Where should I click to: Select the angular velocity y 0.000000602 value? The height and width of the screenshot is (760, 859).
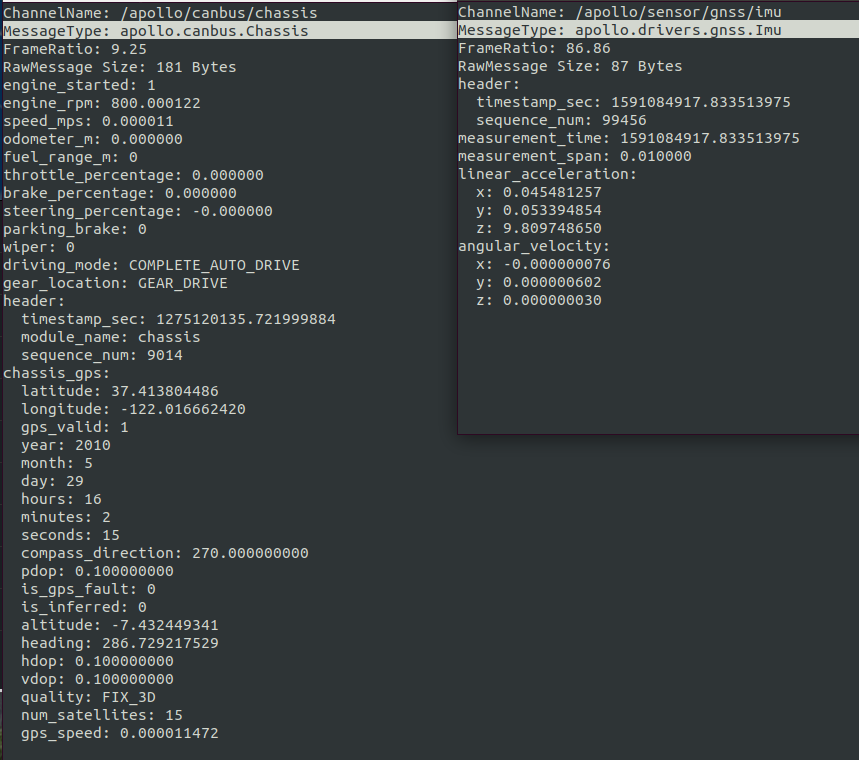[x=552, y=282]
